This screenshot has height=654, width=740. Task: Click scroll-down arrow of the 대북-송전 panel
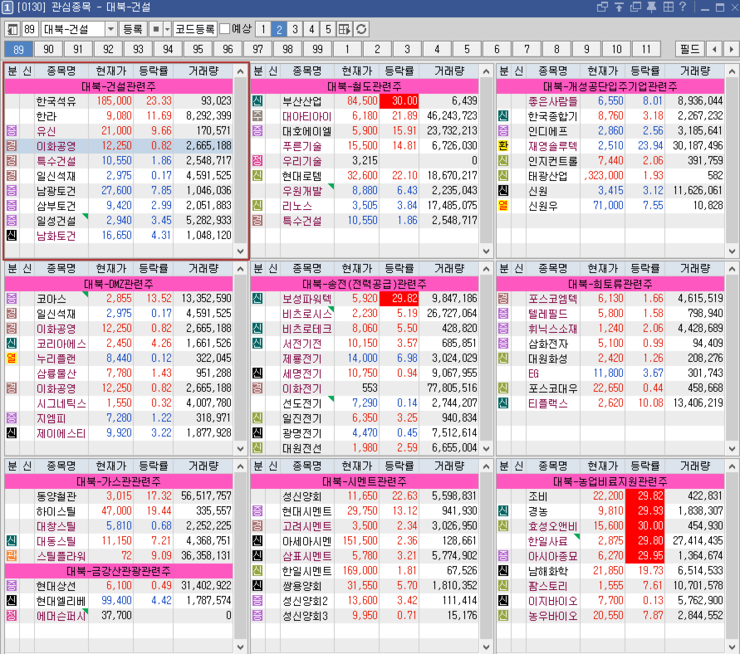487,449
